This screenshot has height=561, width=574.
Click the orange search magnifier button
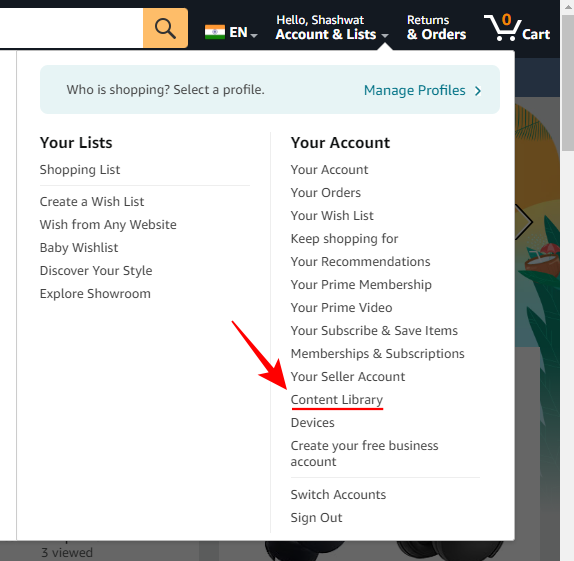coord(165,28)
